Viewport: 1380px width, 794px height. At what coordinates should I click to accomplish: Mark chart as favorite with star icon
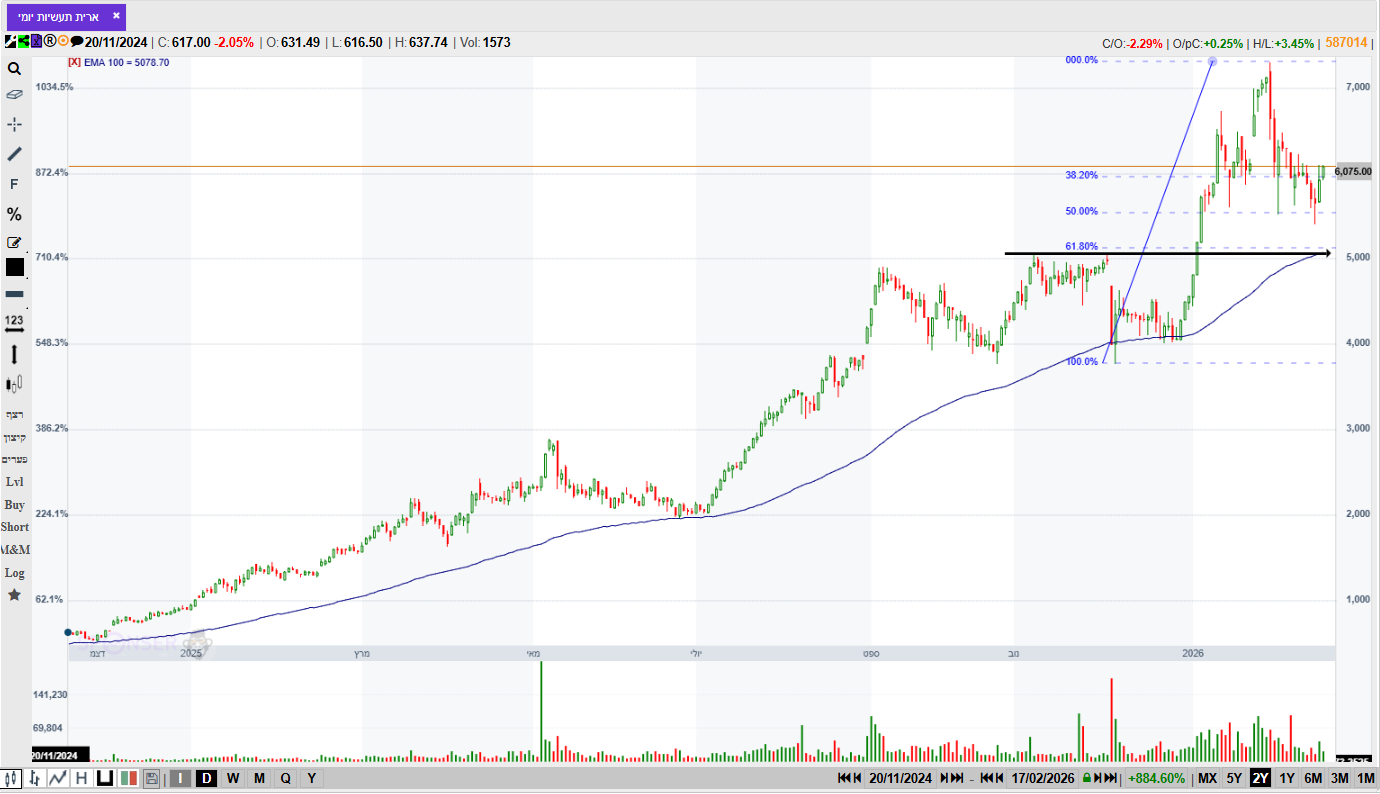(14, 595)
